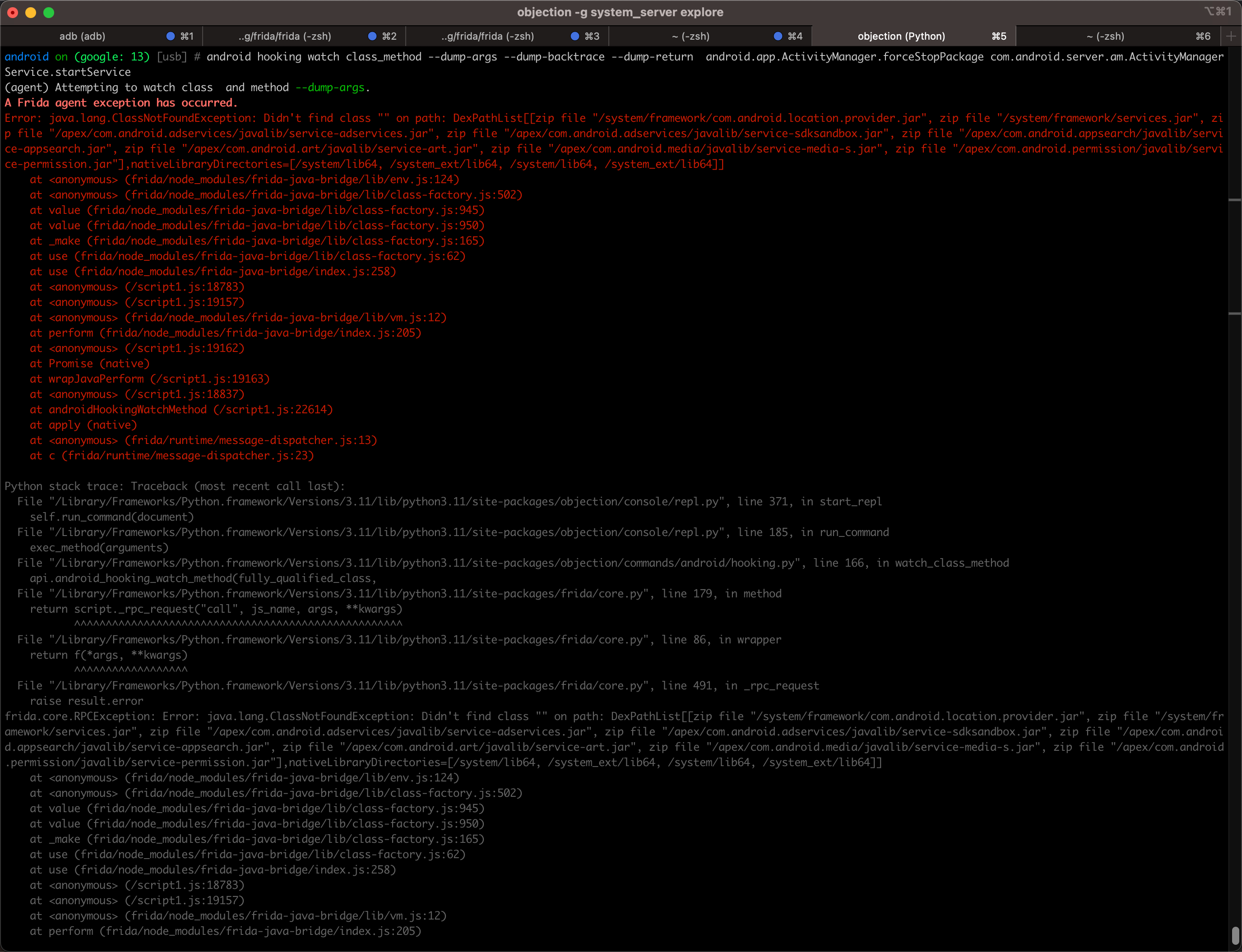
Task: Click the vertical scrollbar thumb at bottom
Action: 1235,935
